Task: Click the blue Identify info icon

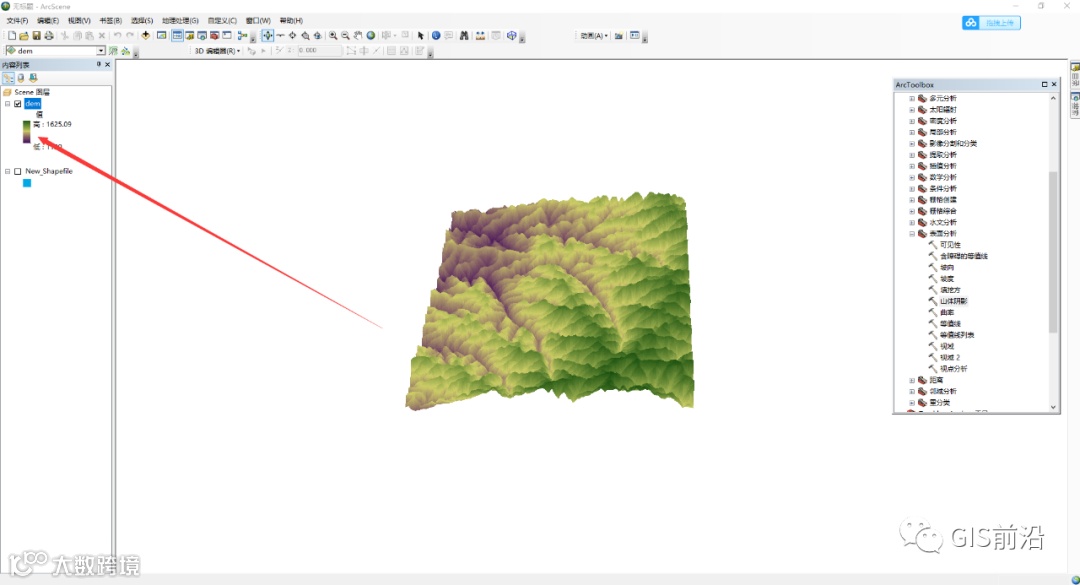Action: (436, 35)
